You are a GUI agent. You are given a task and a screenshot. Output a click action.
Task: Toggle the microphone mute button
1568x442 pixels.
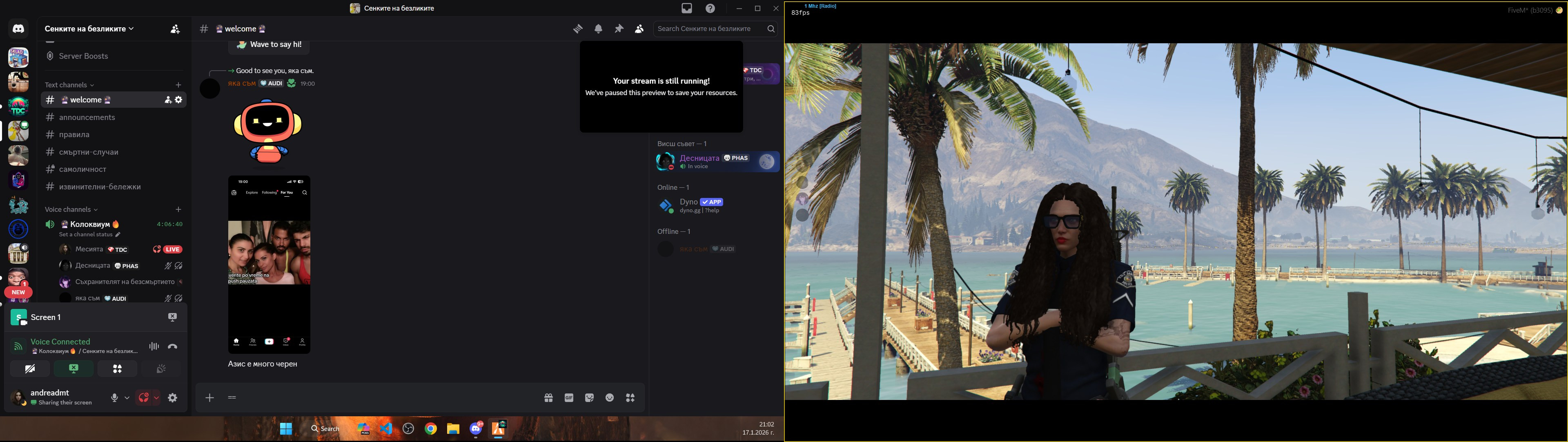click(x=114, y=398)
